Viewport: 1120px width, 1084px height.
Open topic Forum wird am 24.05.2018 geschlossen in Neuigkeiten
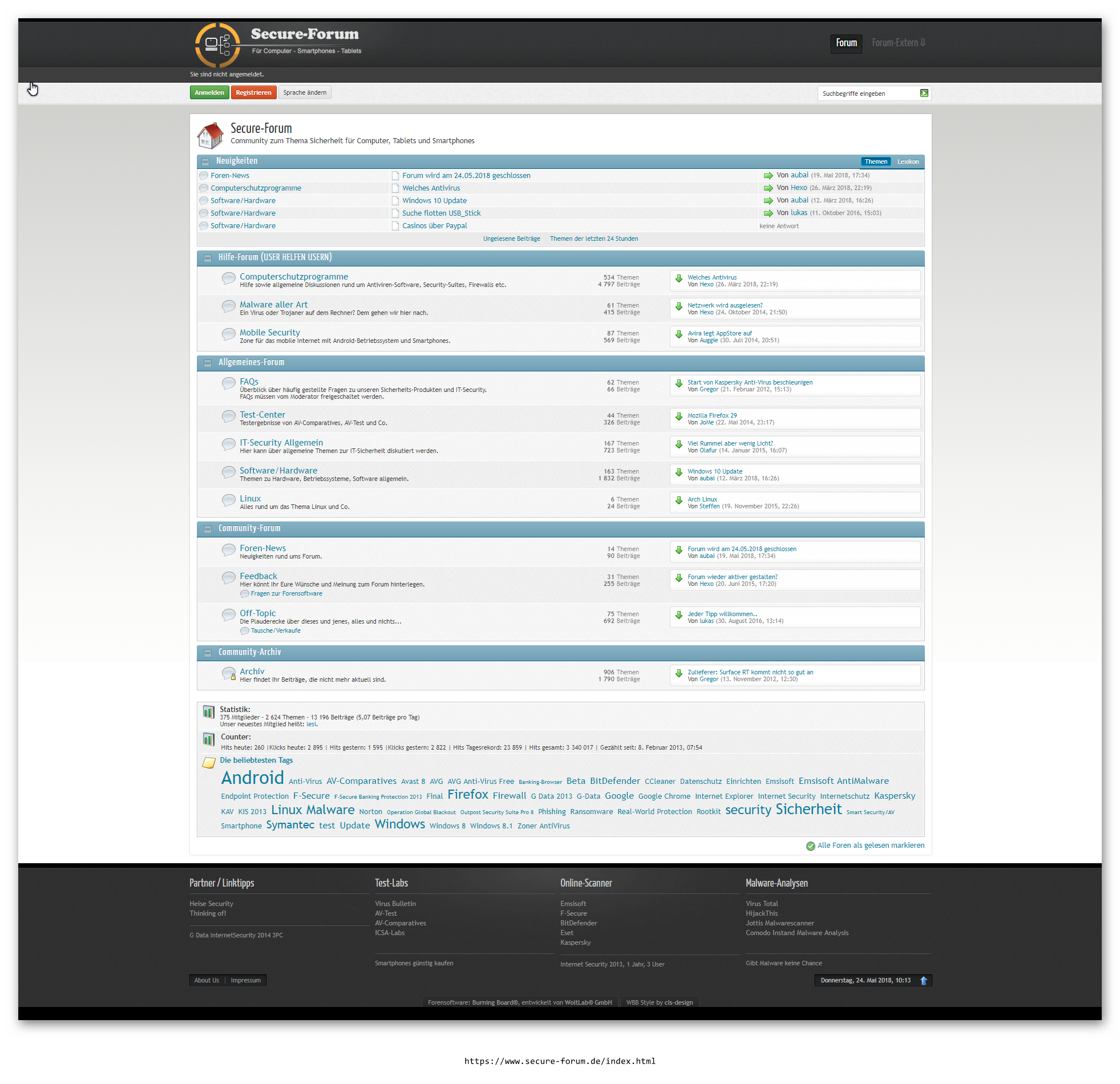[x=466, y=175]
